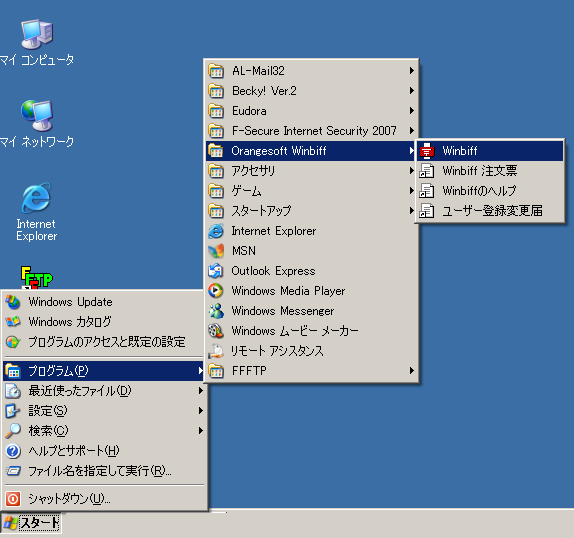
Task: Expand the スタートアップ submenu arrow
Action: [412, 211]
